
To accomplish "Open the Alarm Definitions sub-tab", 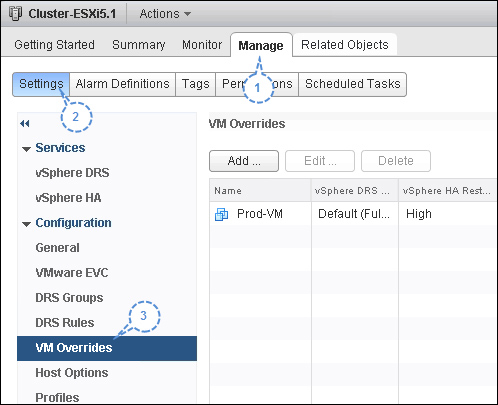I will 122,84.
